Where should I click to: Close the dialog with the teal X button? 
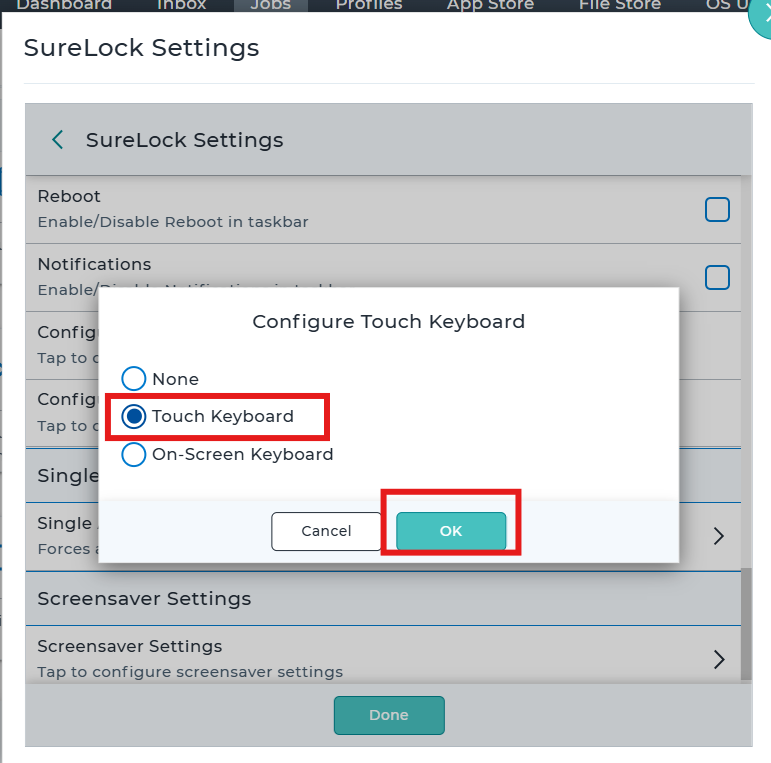pyautogui.click(x=762, y=15)
